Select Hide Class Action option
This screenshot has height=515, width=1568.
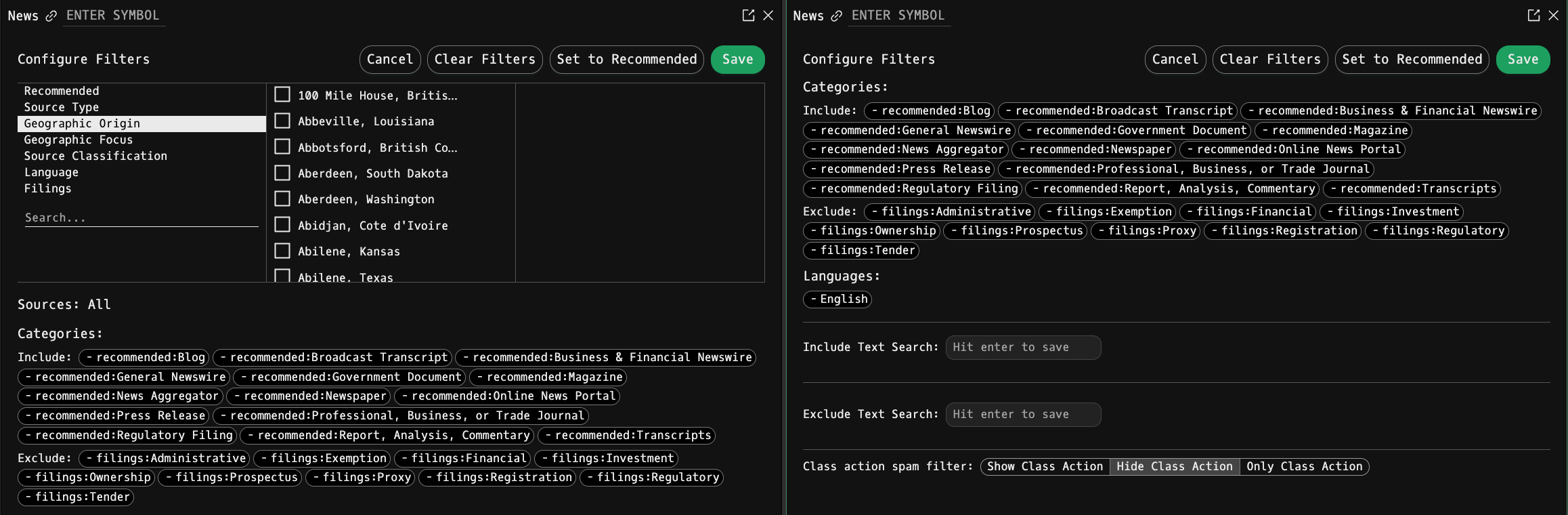tap(1175, 466)
